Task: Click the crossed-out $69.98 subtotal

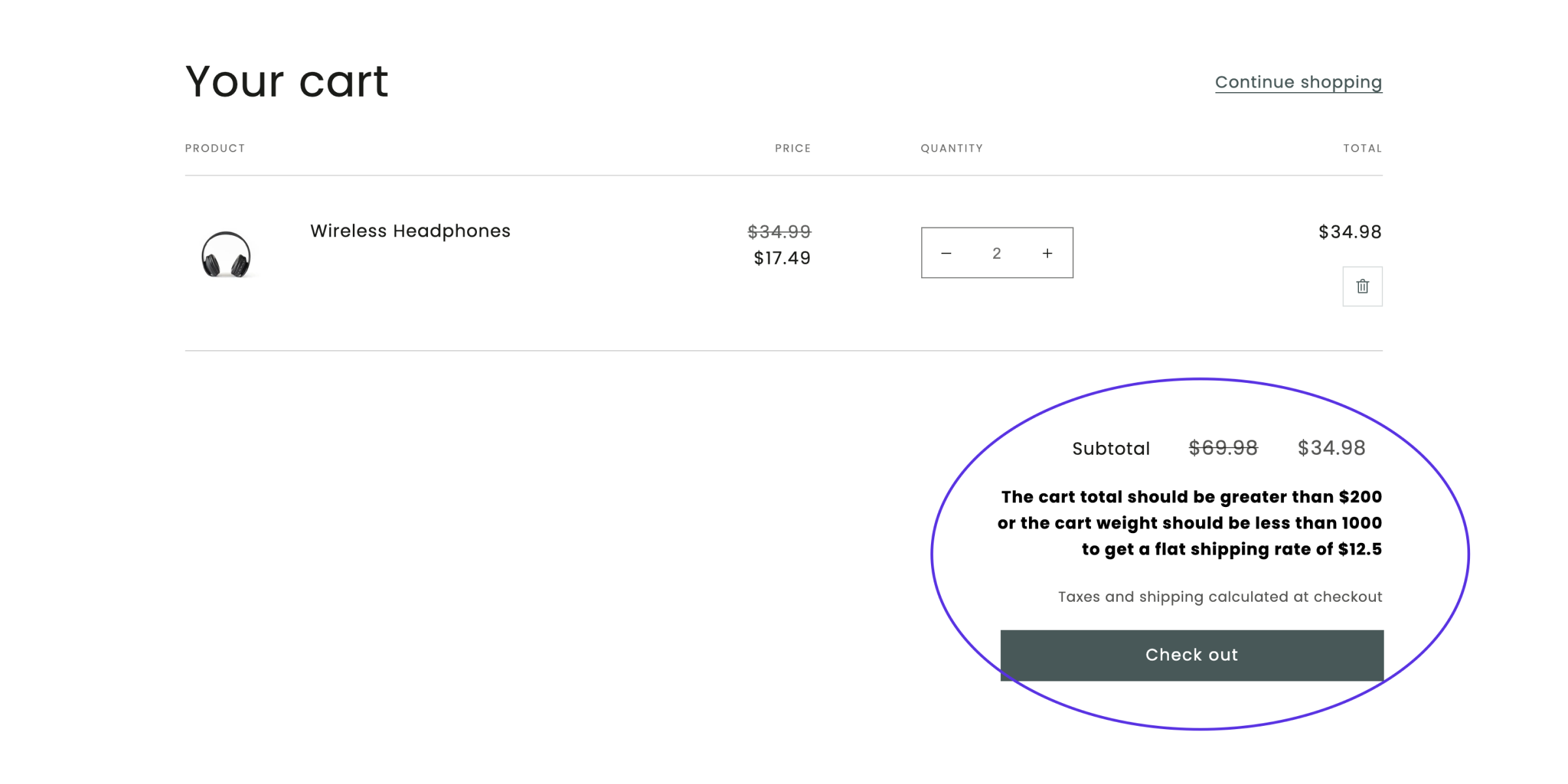Action: (1223, 448)
